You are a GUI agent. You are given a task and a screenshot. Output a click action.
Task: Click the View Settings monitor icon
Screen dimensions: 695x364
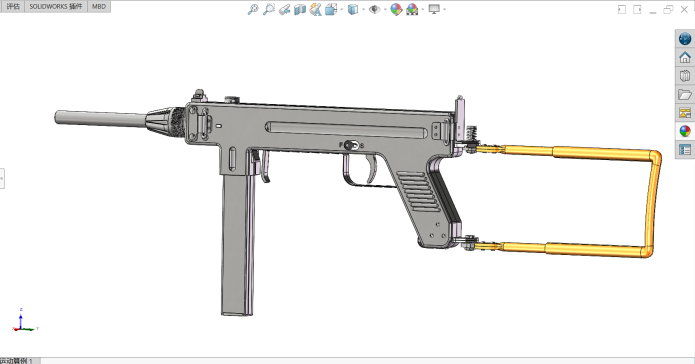point(434,9)
